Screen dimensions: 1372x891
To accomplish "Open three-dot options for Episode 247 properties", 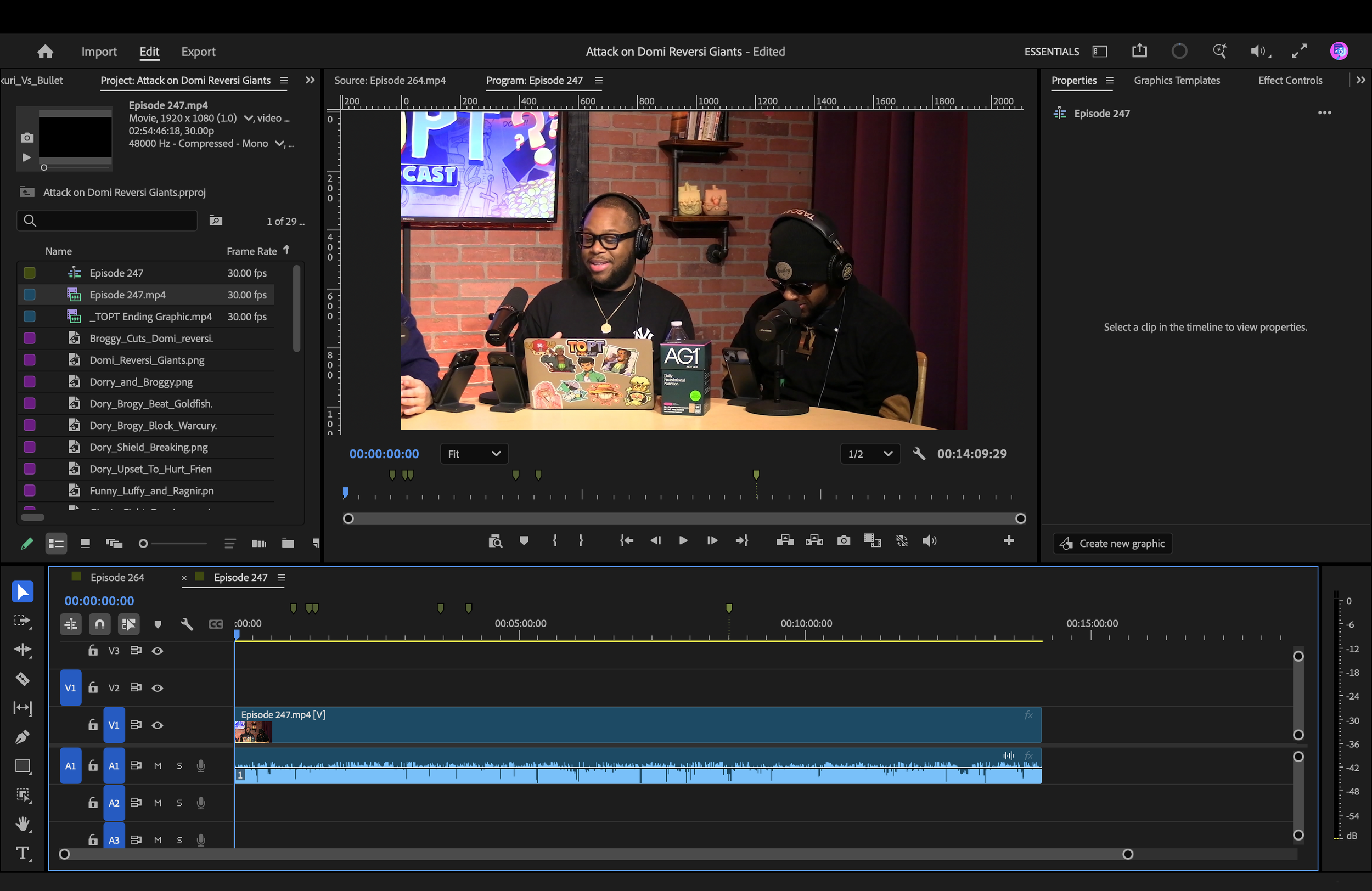I will (1325, 112).
